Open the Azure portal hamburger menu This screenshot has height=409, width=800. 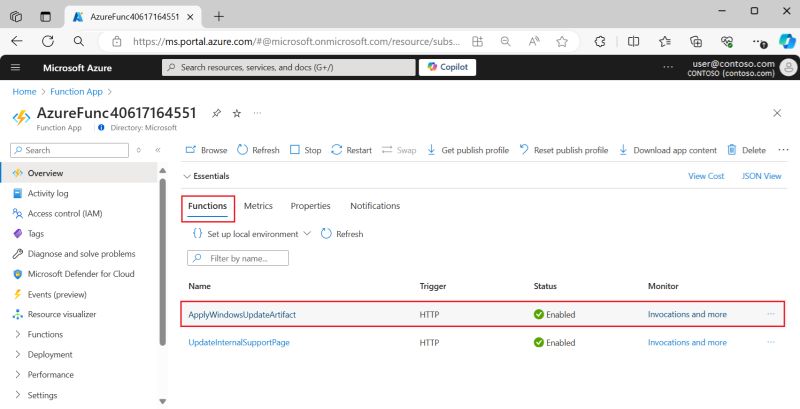coord(15,67)
